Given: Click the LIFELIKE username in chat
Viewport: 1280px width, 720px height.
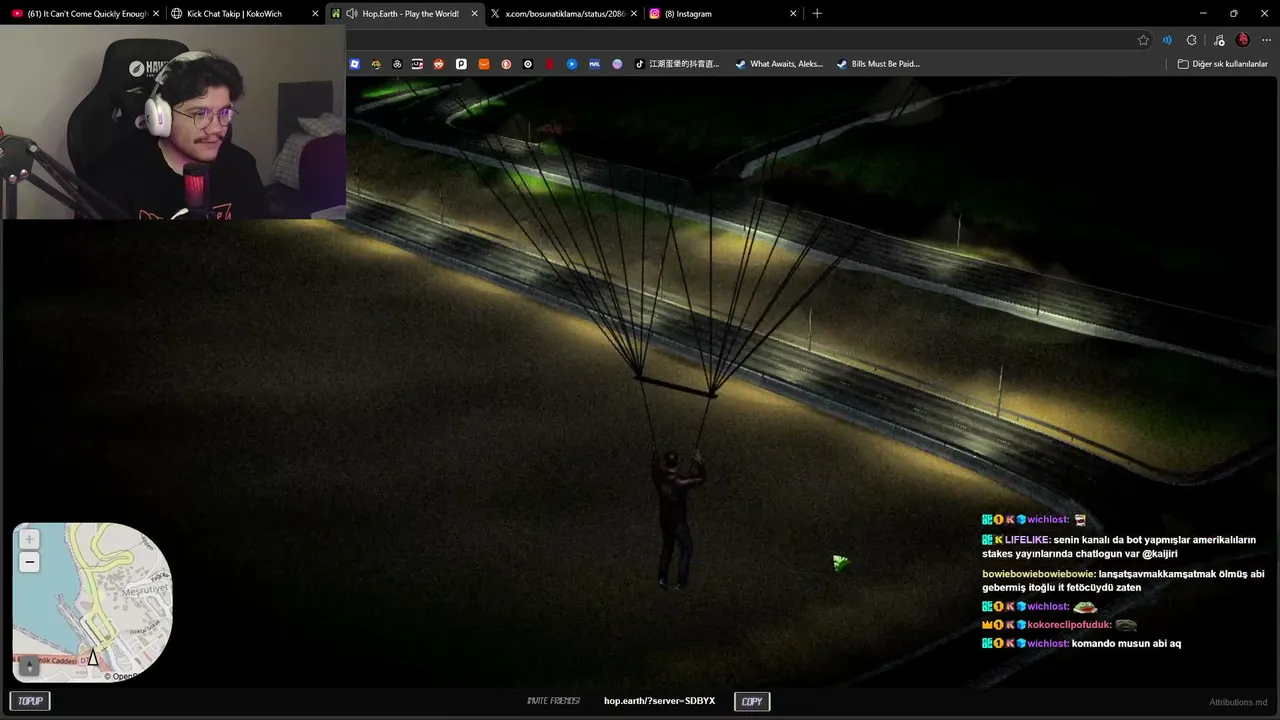Looking at the screenshot, I should coord(1027,540).
